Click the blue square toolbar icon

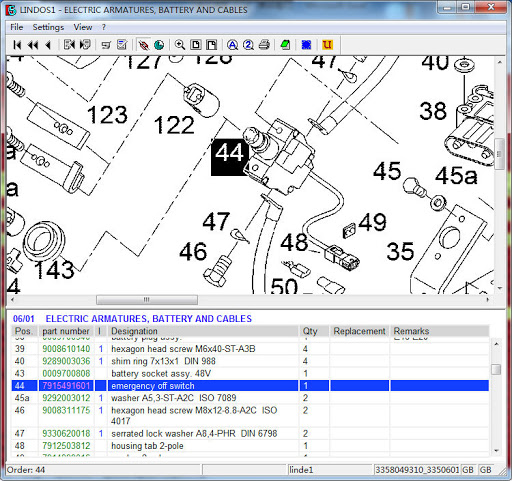306,45
